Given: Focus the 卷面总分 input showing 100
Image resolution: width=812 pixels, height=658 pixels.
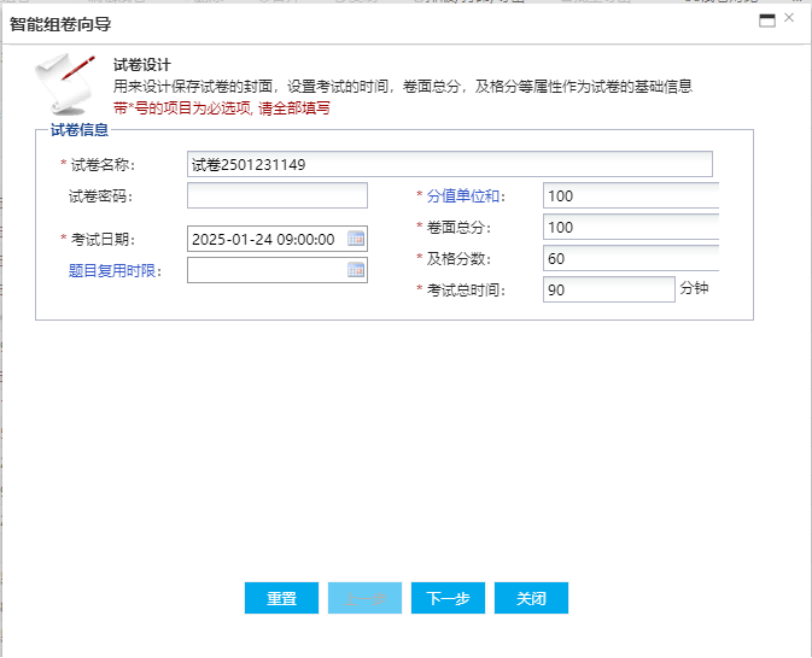Looking at the screenshot, I should 630,227.
